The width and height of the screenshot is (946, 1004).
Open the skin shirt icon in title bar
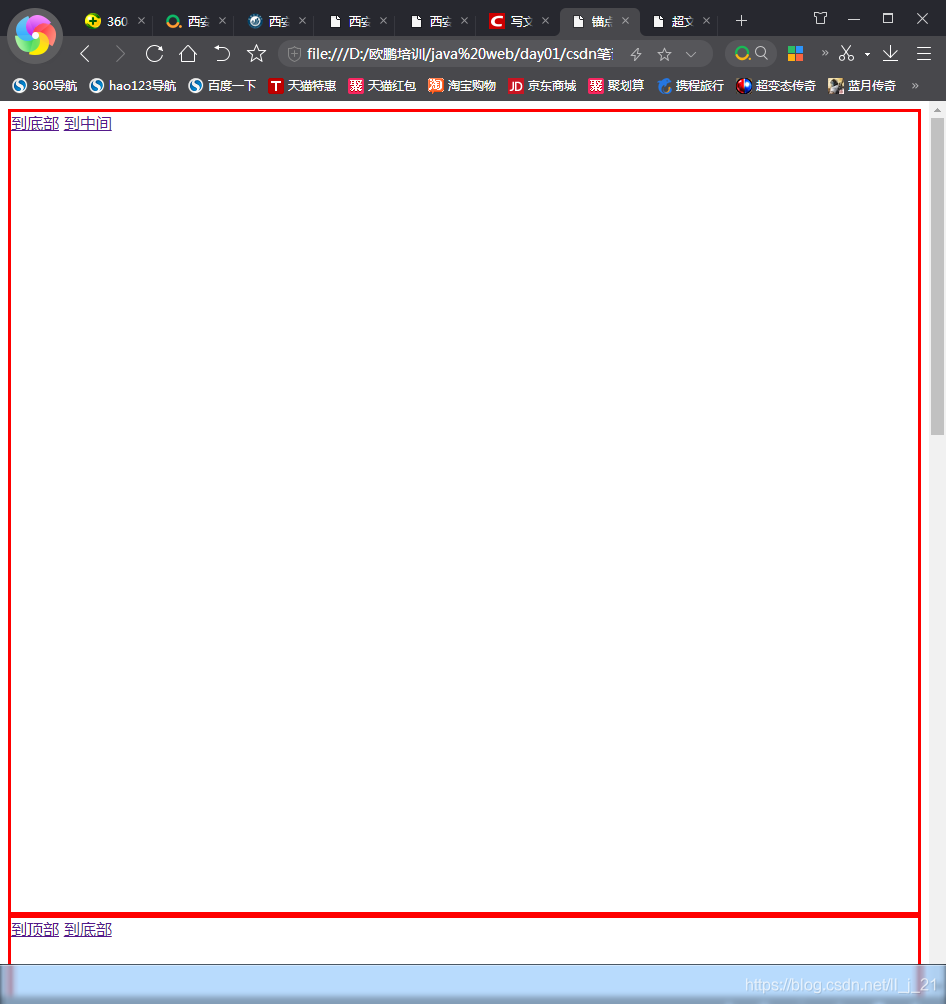(820, 19)
